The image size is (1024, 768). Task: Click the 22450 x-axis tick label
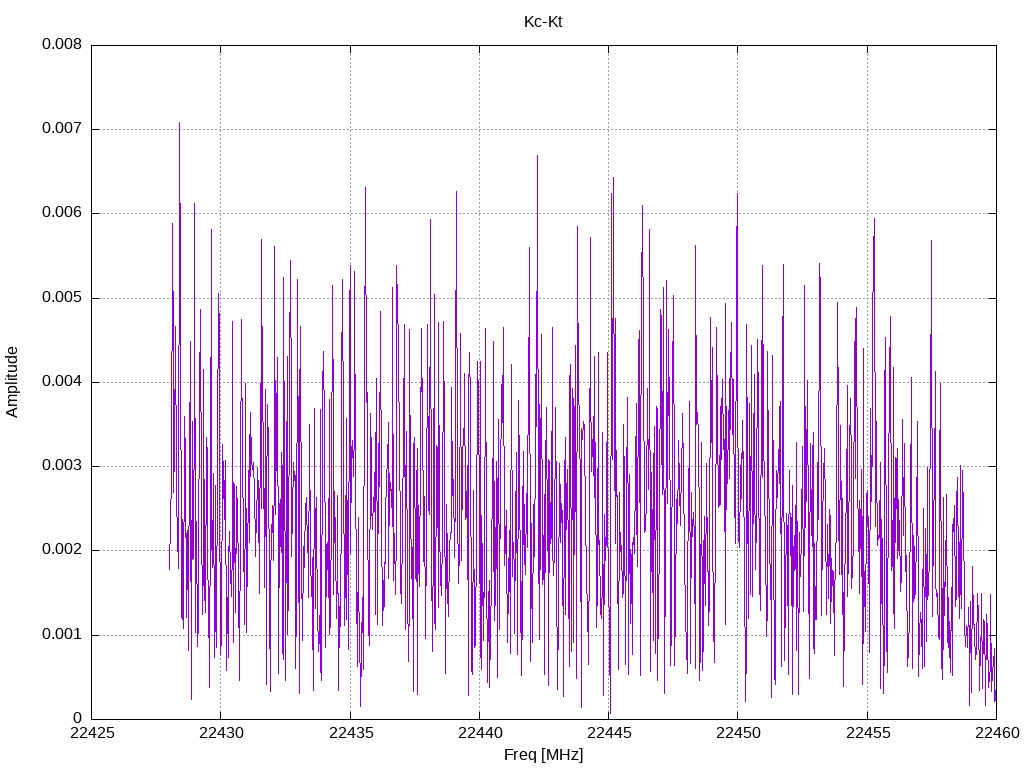738,733
